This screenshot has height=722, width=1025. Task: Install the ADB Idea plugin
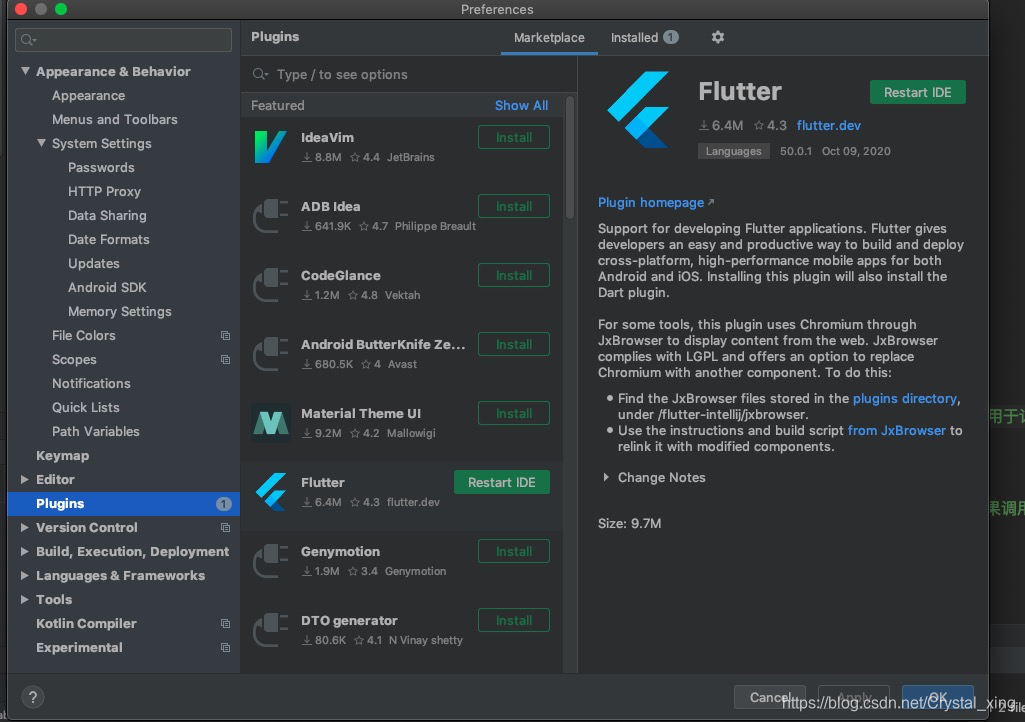tap(514, 207)
